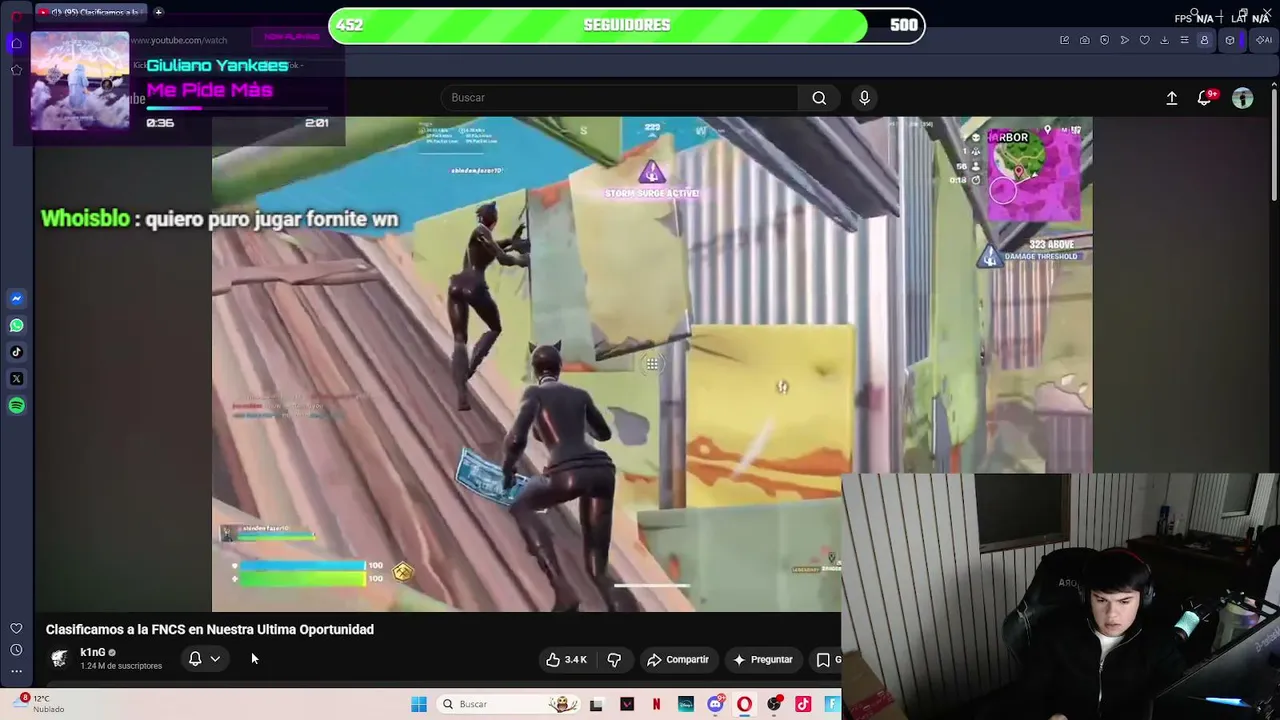Screen dimensions: 1280x720
Task: Open WhatsApp in the Opera sidebar
Action: coord(16,325)
